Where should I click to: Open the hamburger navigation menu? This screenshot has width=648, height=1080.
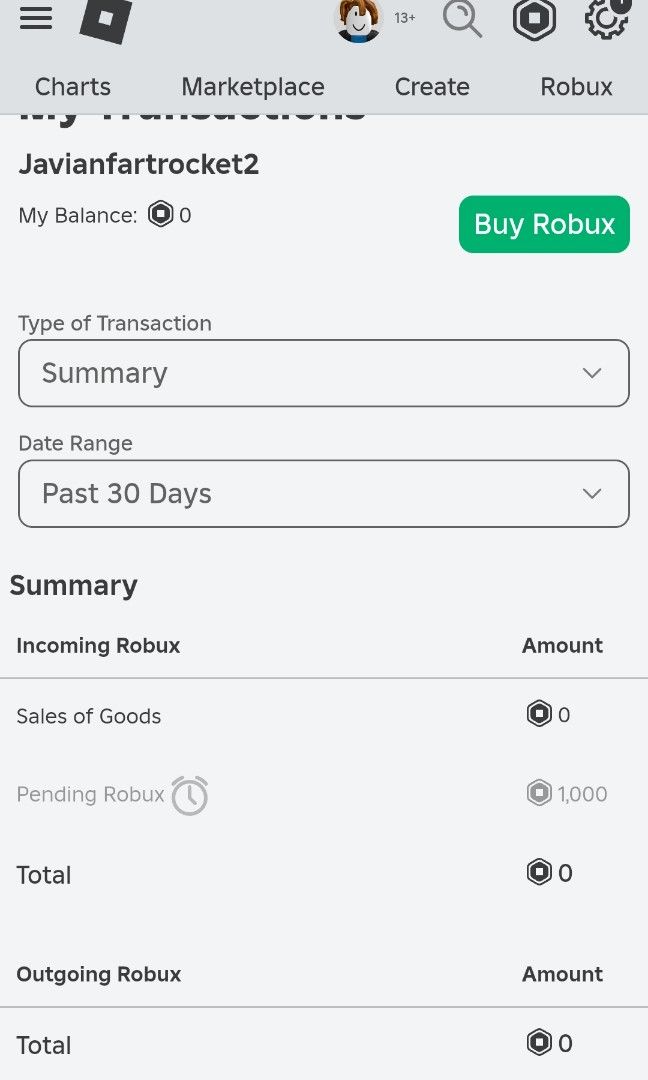(x=36, y=18)
